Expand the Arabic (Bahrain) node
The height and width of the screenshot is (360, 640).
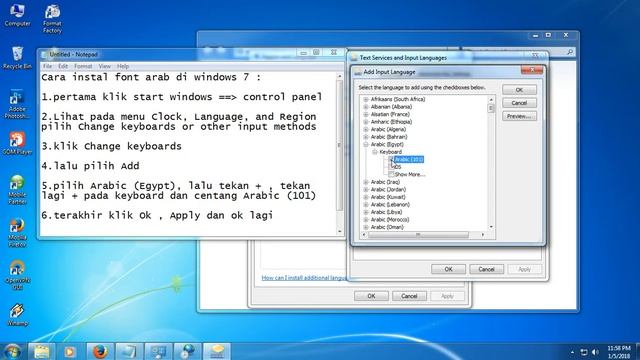[366, 137]
